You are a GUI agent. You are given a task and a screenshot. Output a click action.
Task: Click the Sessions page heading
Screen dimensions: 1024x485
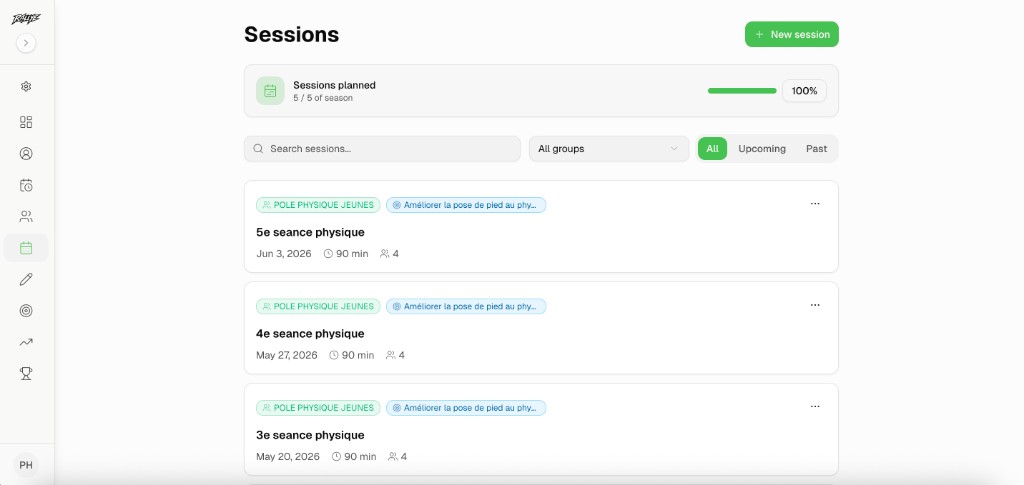[291, 34]
